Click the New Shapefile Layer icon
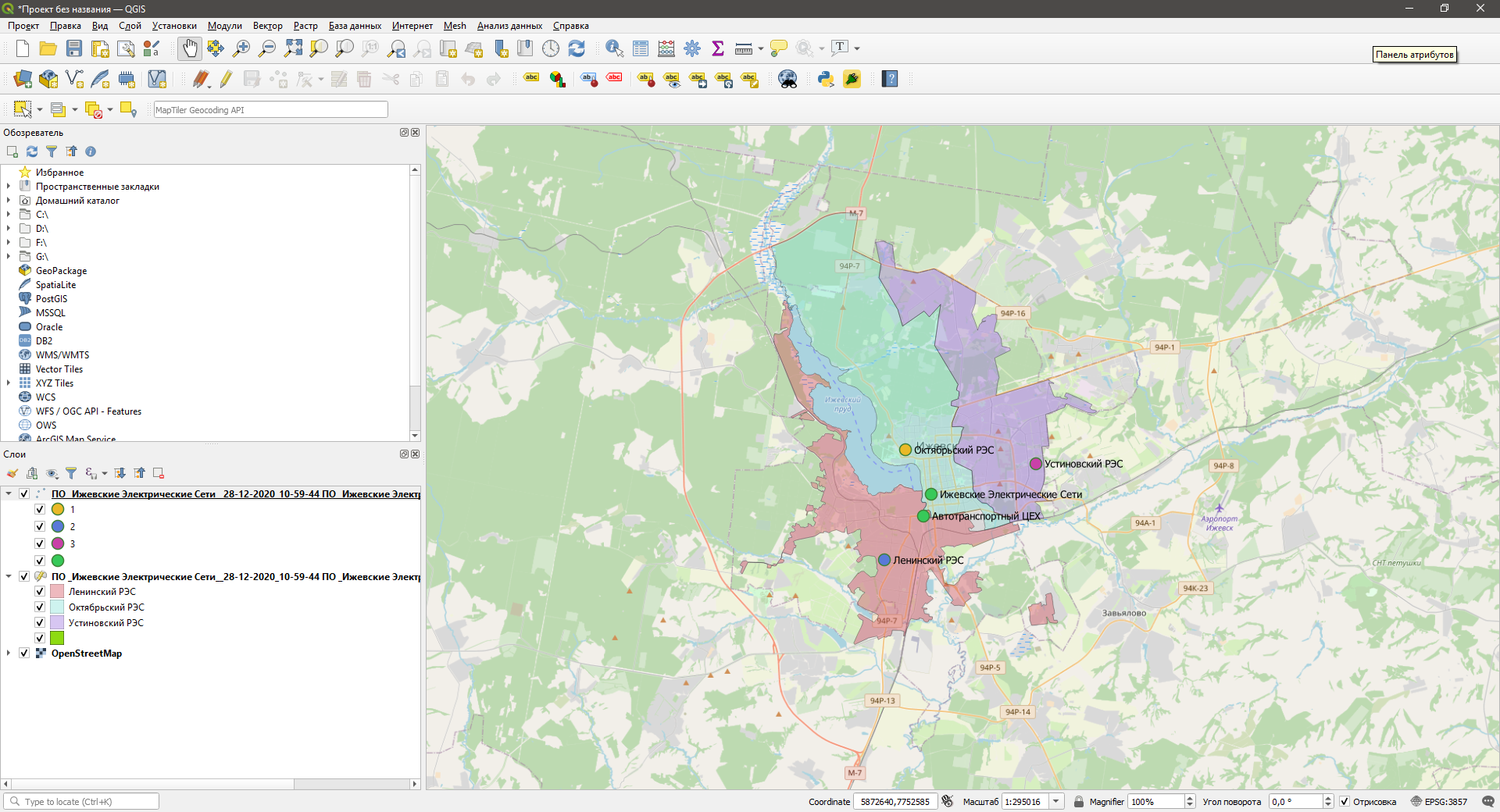Screen dimensions: 1500x812 tap(74, 79)
